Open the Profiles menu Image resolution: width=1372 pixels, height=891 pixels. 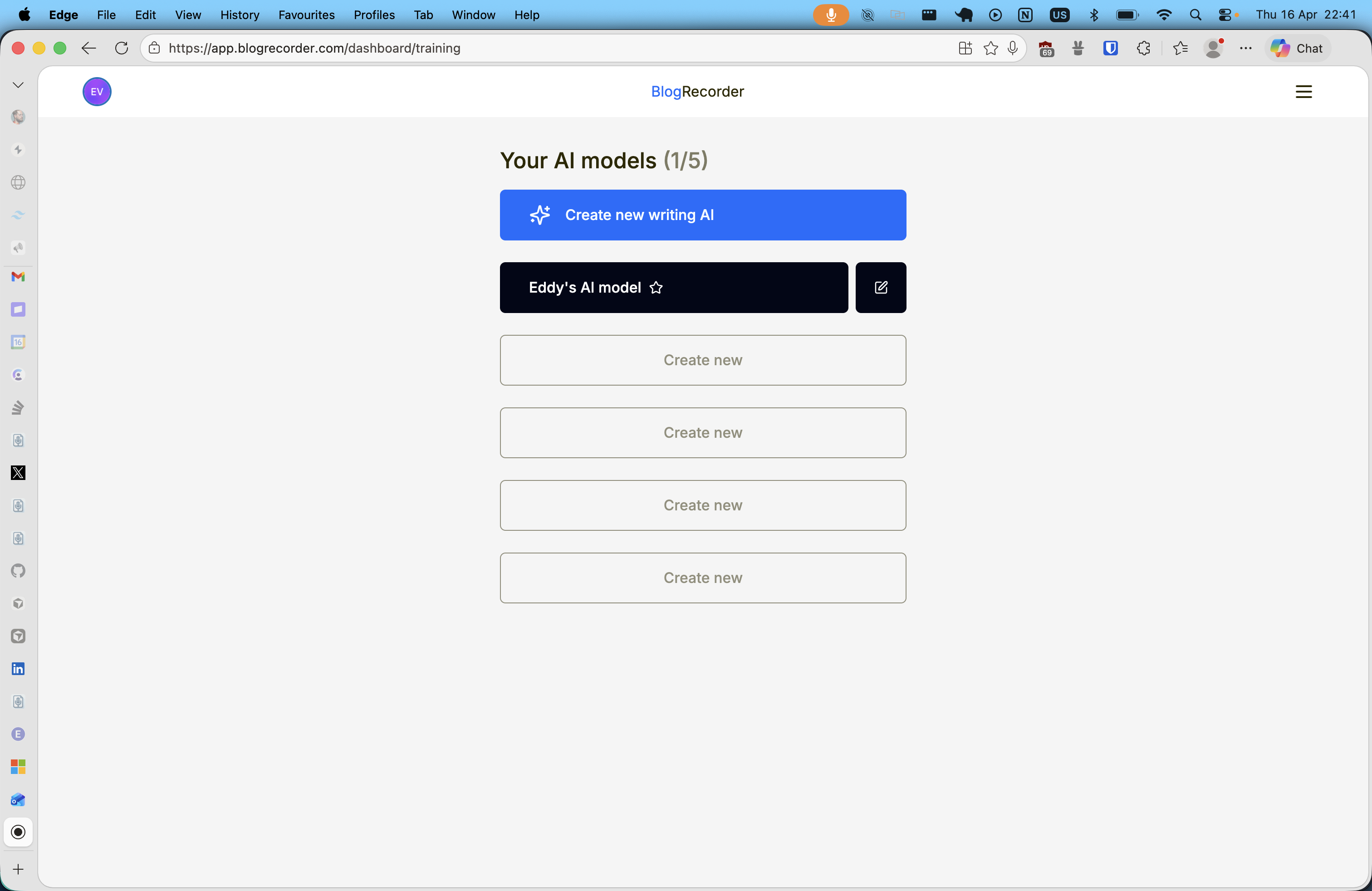click(x=373, y=15)
